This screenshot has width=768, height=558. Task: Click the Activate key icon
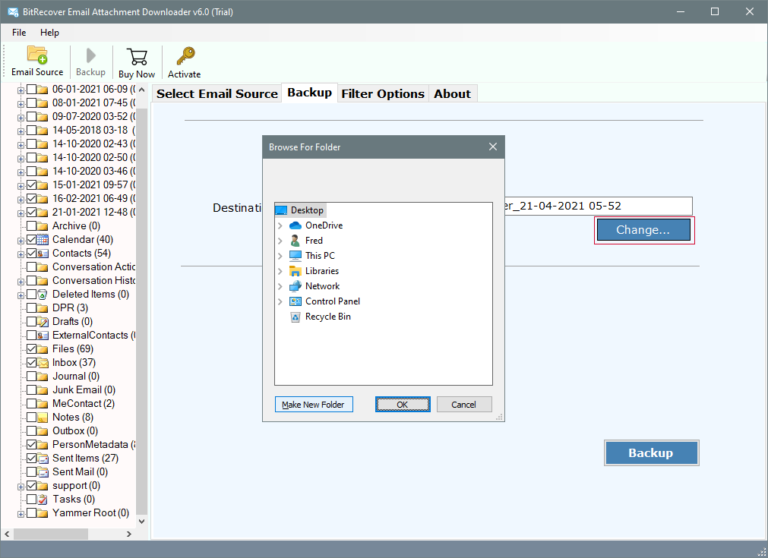point(185,56)
